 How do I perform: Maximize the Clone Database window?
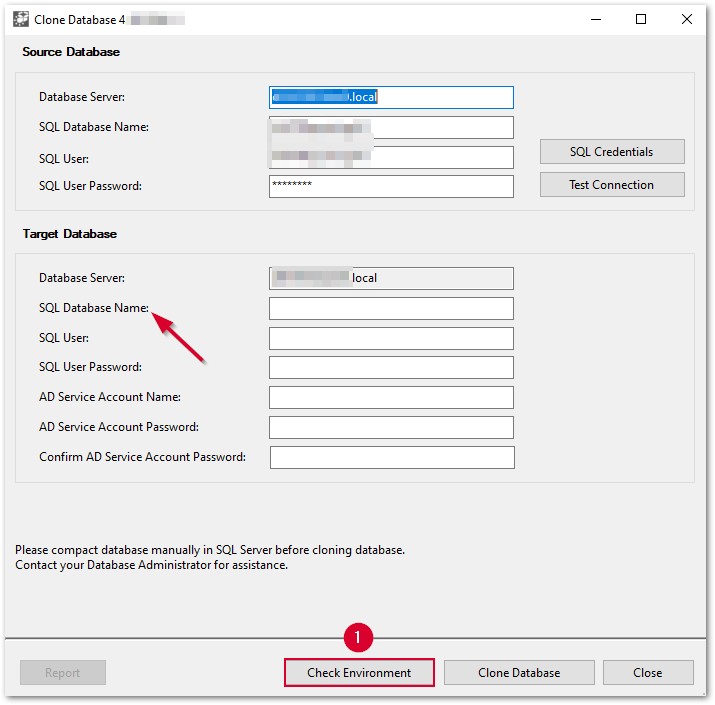point(641,19)
